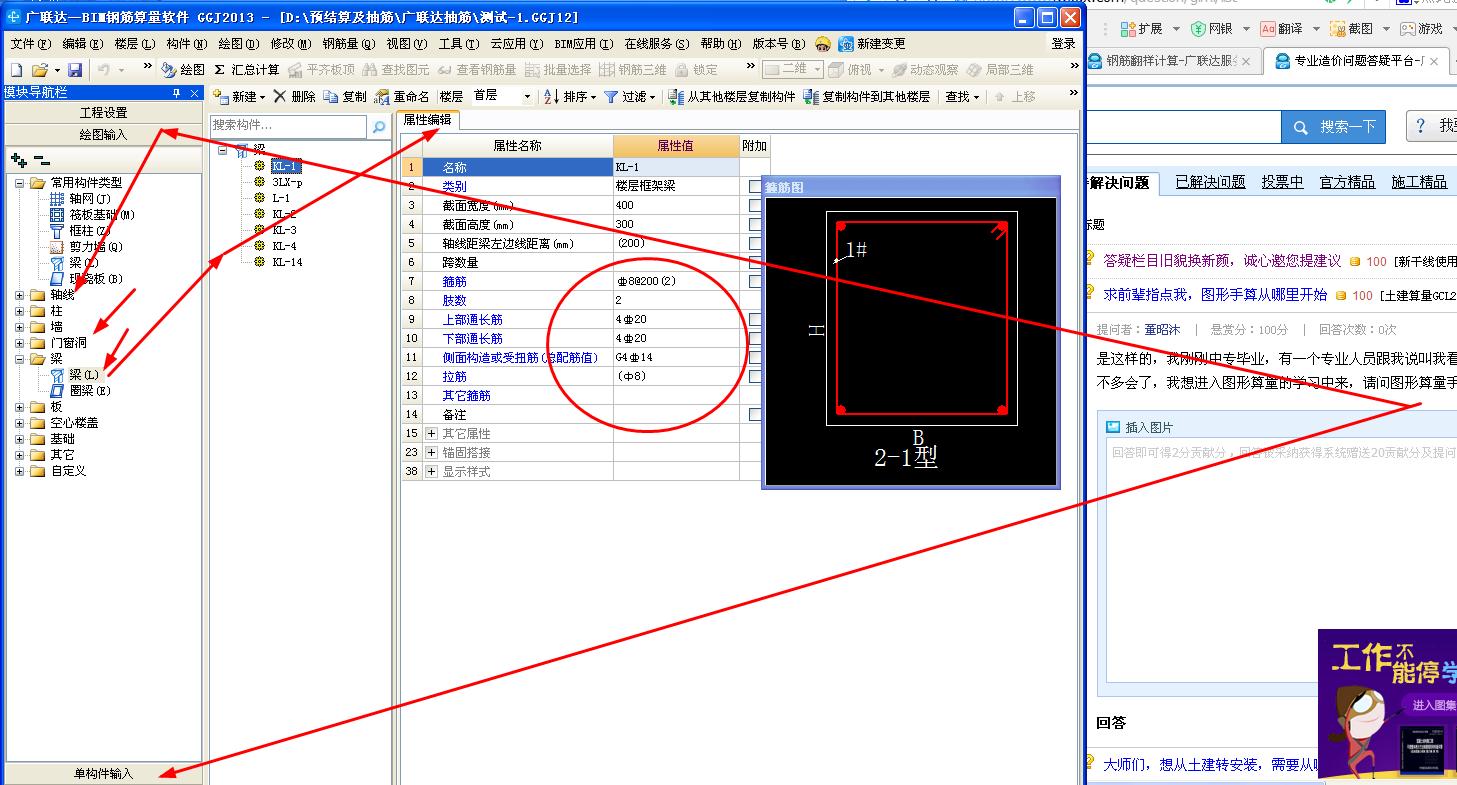Click browser 搜索一下 search button
1457x785 pixels.
(1334, 127)
